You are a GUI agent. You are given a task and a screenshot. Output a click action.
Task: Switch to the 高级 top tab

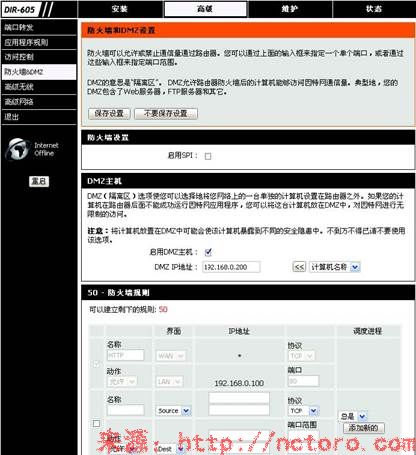(x=206, y=9)
